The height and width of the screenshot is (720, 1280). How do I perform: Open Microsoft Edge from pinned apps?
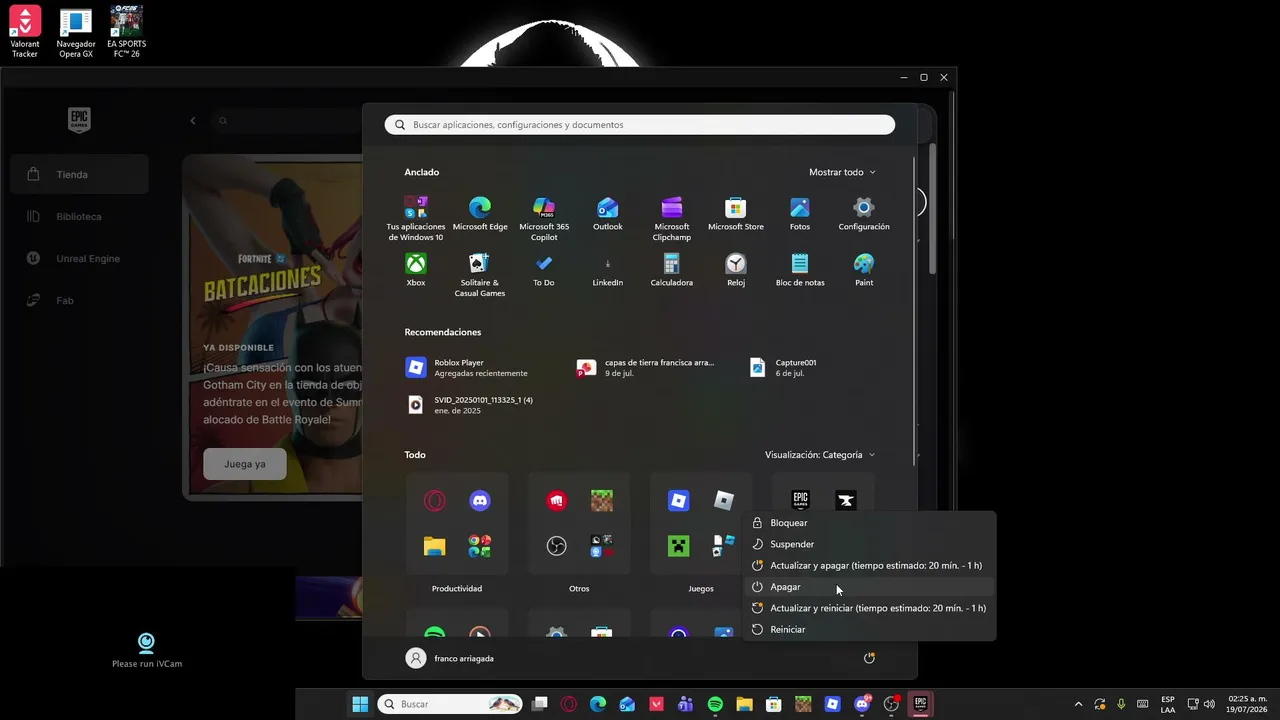480,213
